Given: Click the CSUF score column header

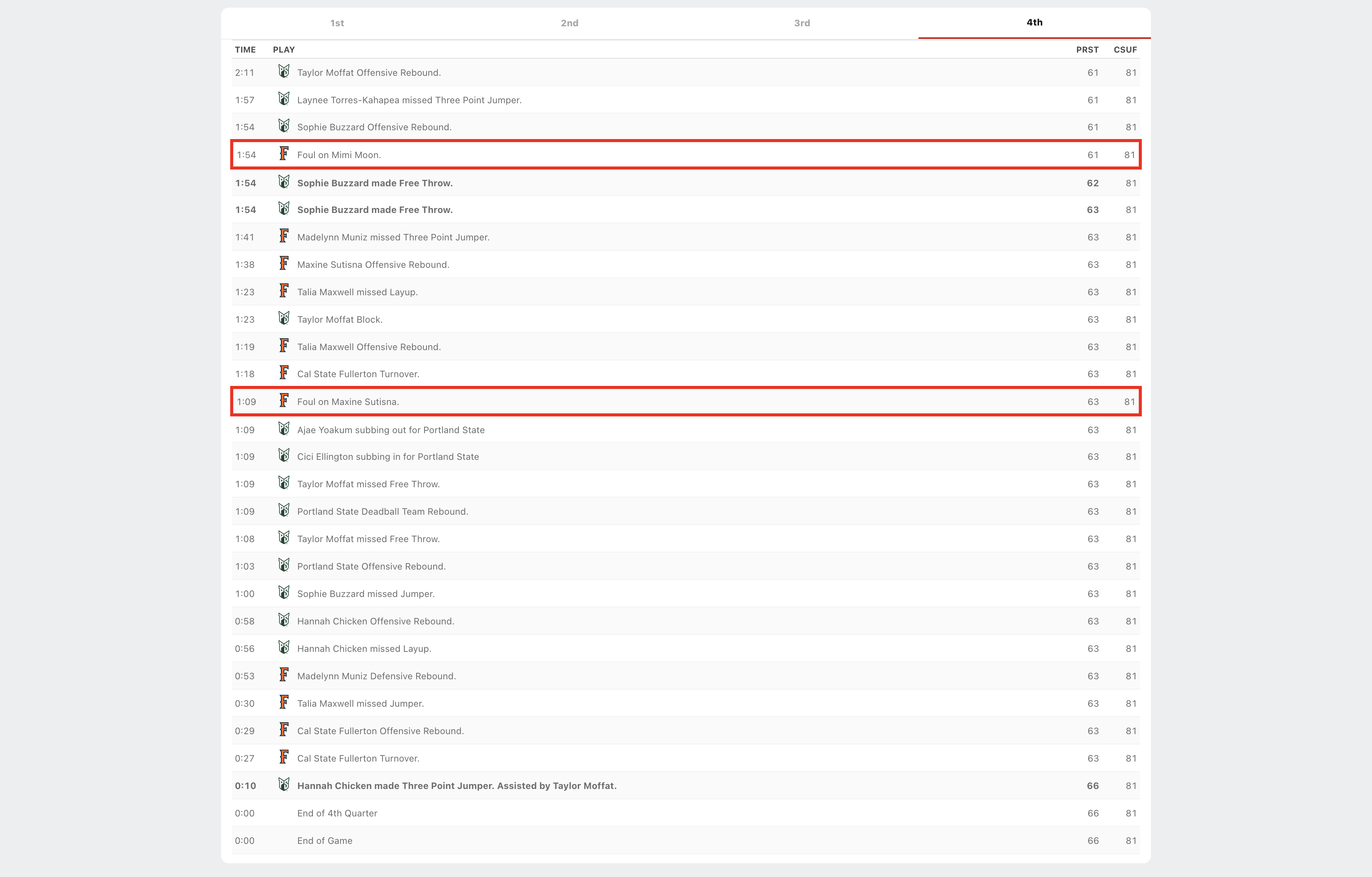Looking at the screenshot, I should click(x=1125, y=50).
